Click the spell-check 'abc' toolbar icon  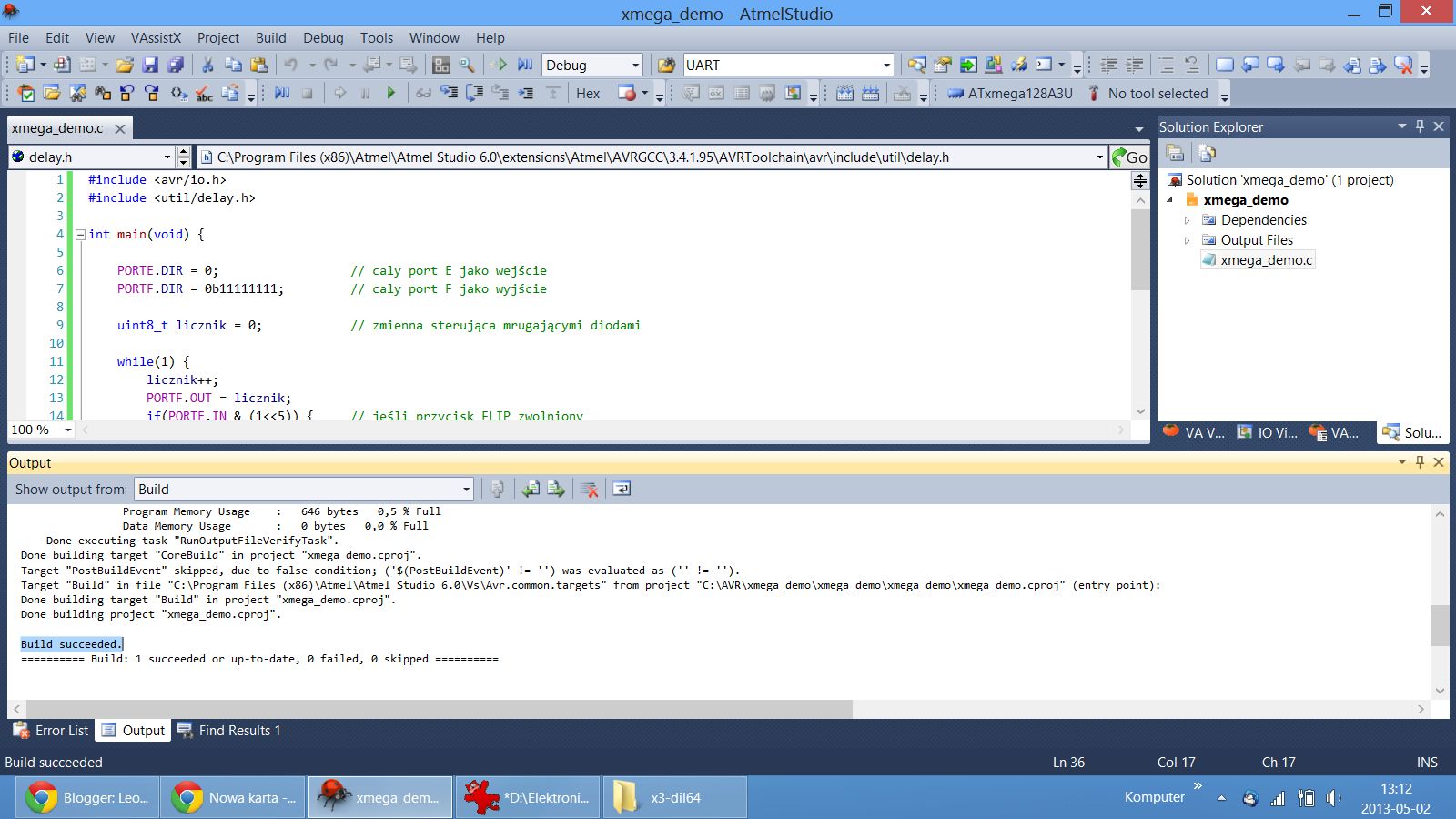coord(205,93)
